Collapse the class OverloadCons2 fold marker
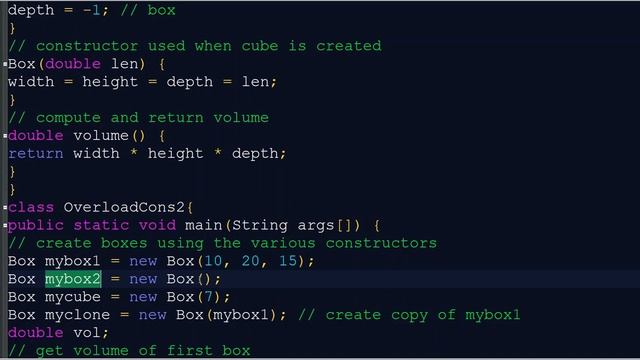Viewport: 640px width, 360px height. point(5,208)
